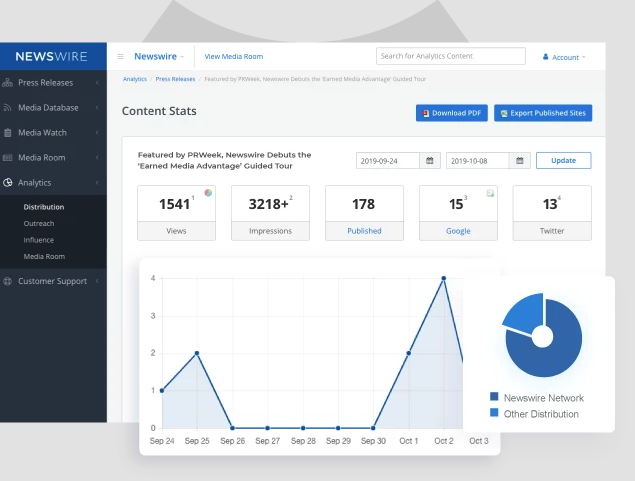This screenshot has height=481, width=635.
Task: Click the Media Room sidebar icon
Action: point(7,158)
